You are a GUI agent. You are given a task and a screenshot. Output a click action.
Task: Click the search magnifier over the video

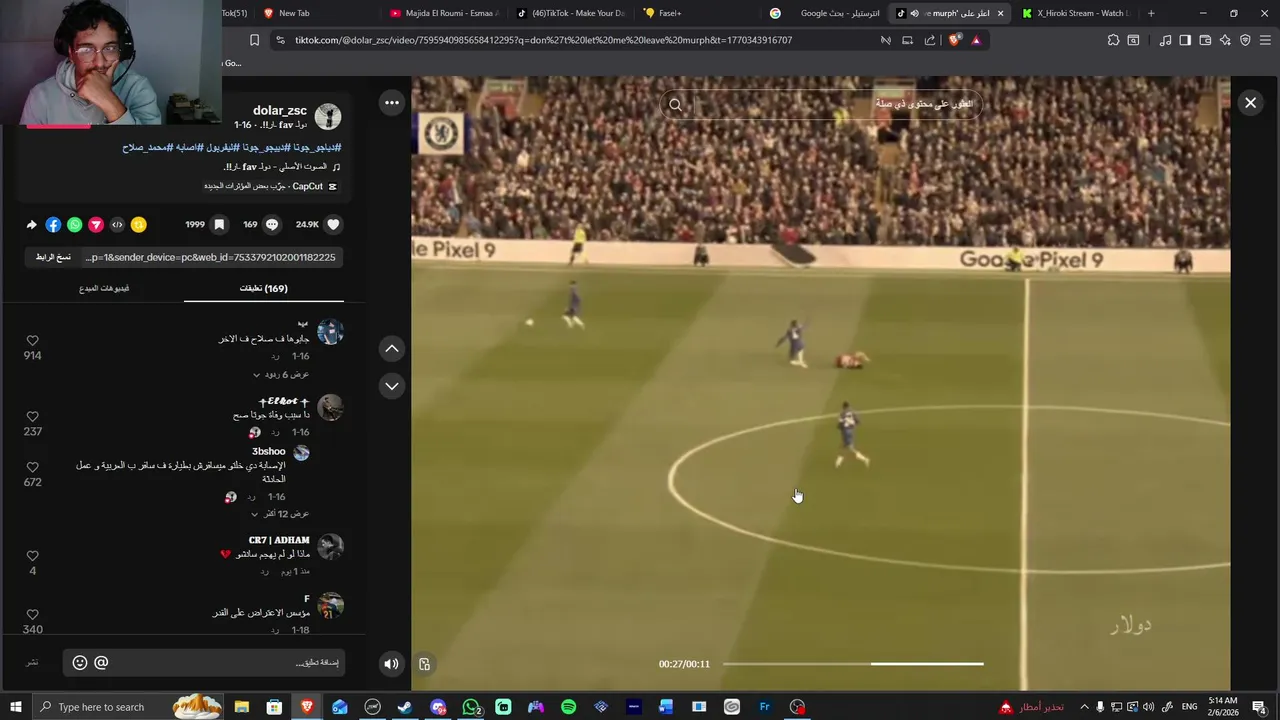click(x=675, y=104)
